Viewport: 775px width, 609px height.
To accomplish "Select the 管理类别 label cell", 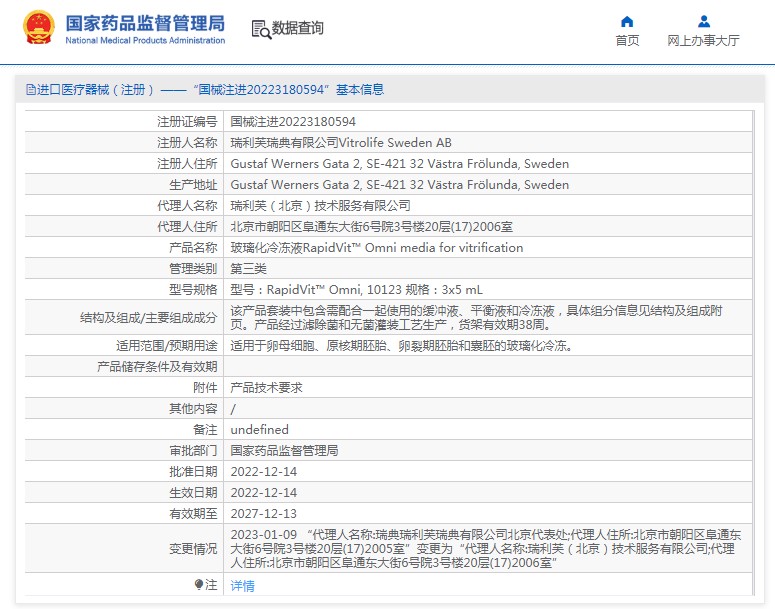I will (124, 269).
